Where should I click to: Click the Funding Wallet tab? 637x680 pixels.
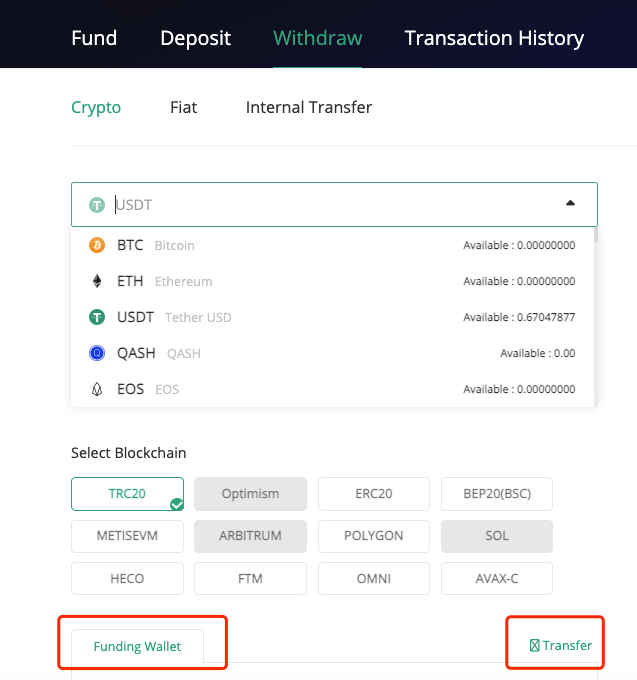(137, 646)
